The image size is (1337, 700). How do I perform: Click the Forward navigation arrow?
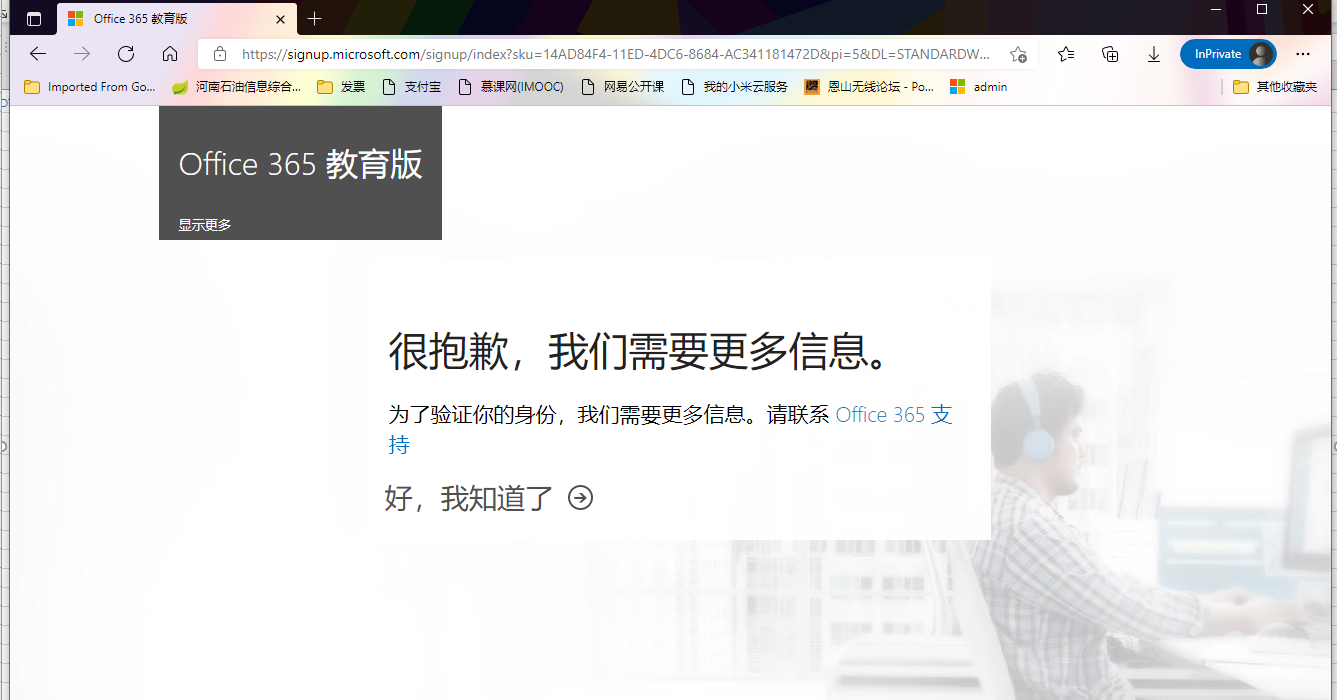pos(82,54)
